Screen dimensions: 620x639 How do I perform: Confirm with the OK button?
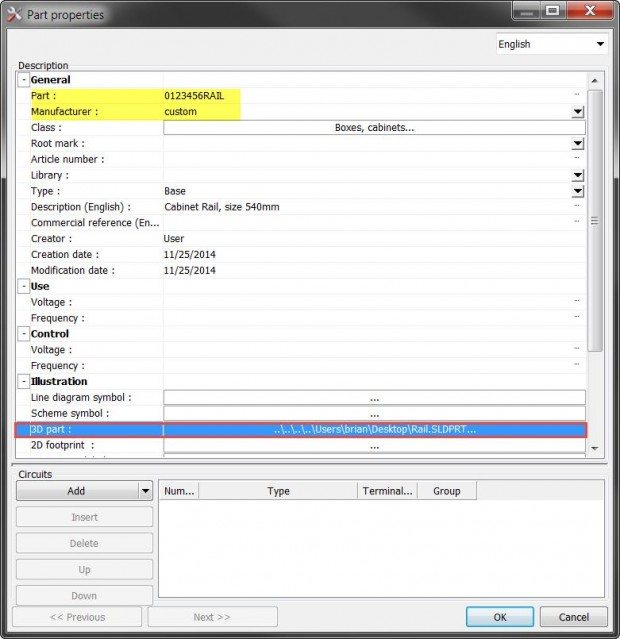point(499,617)
